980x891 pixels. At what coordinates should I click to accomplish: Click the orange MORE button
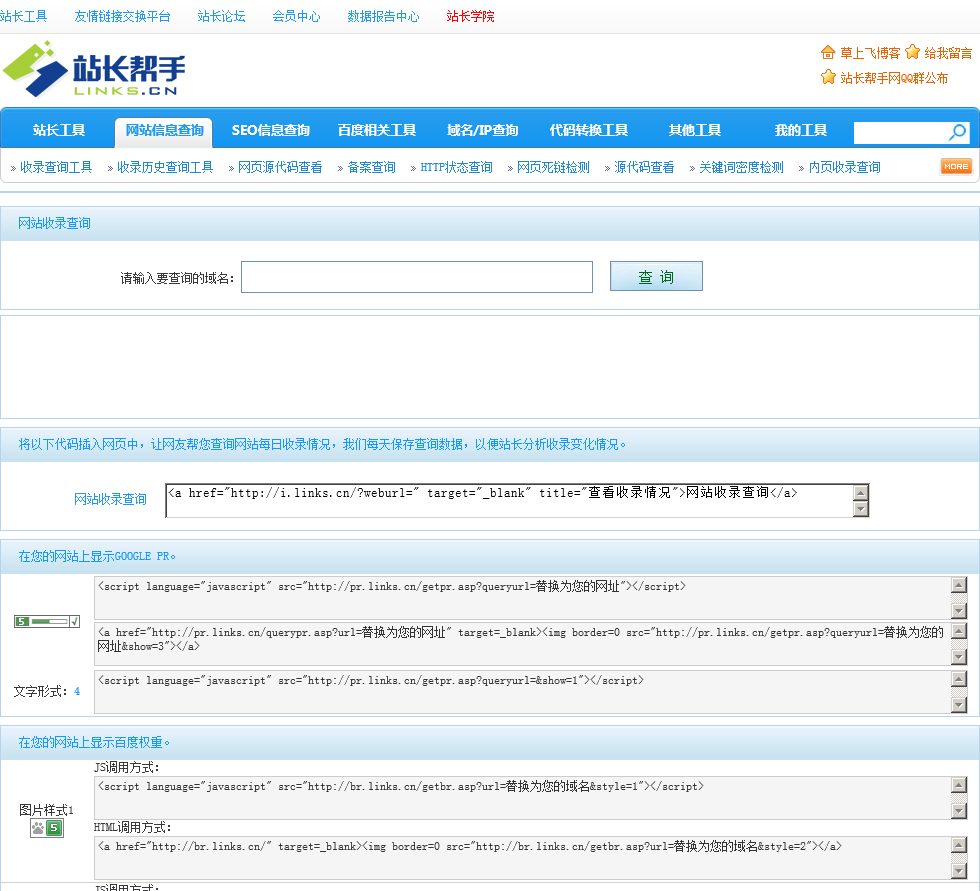[956, 166]
